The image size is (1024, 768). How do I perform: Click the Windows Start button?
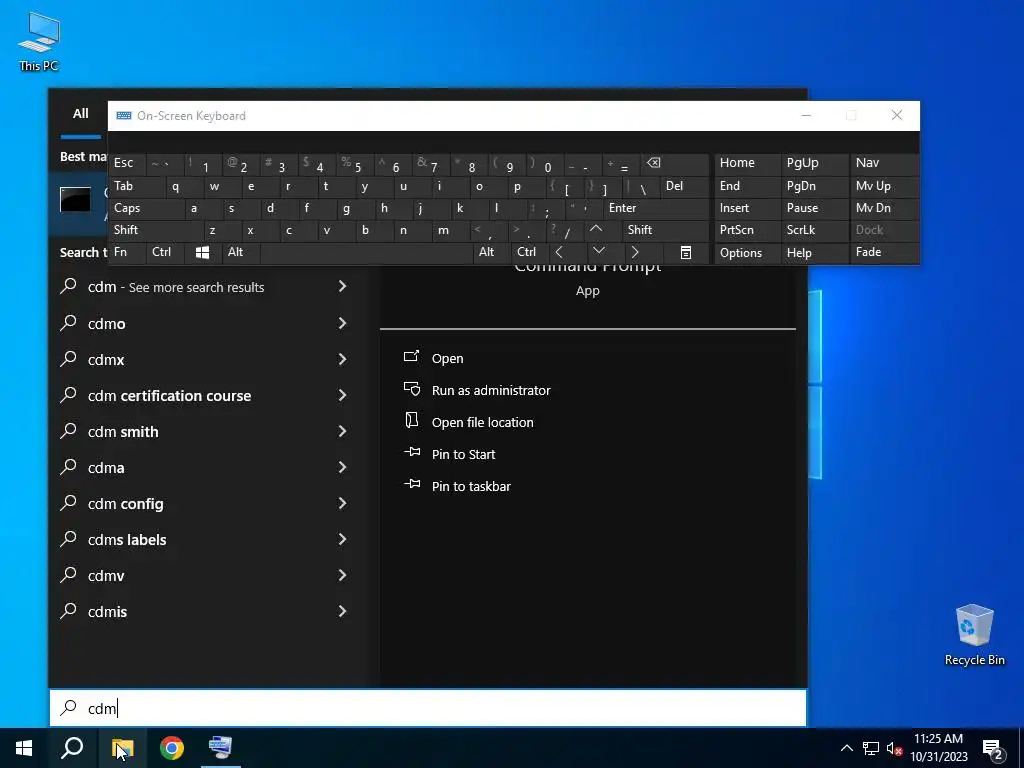click(24, 748)
